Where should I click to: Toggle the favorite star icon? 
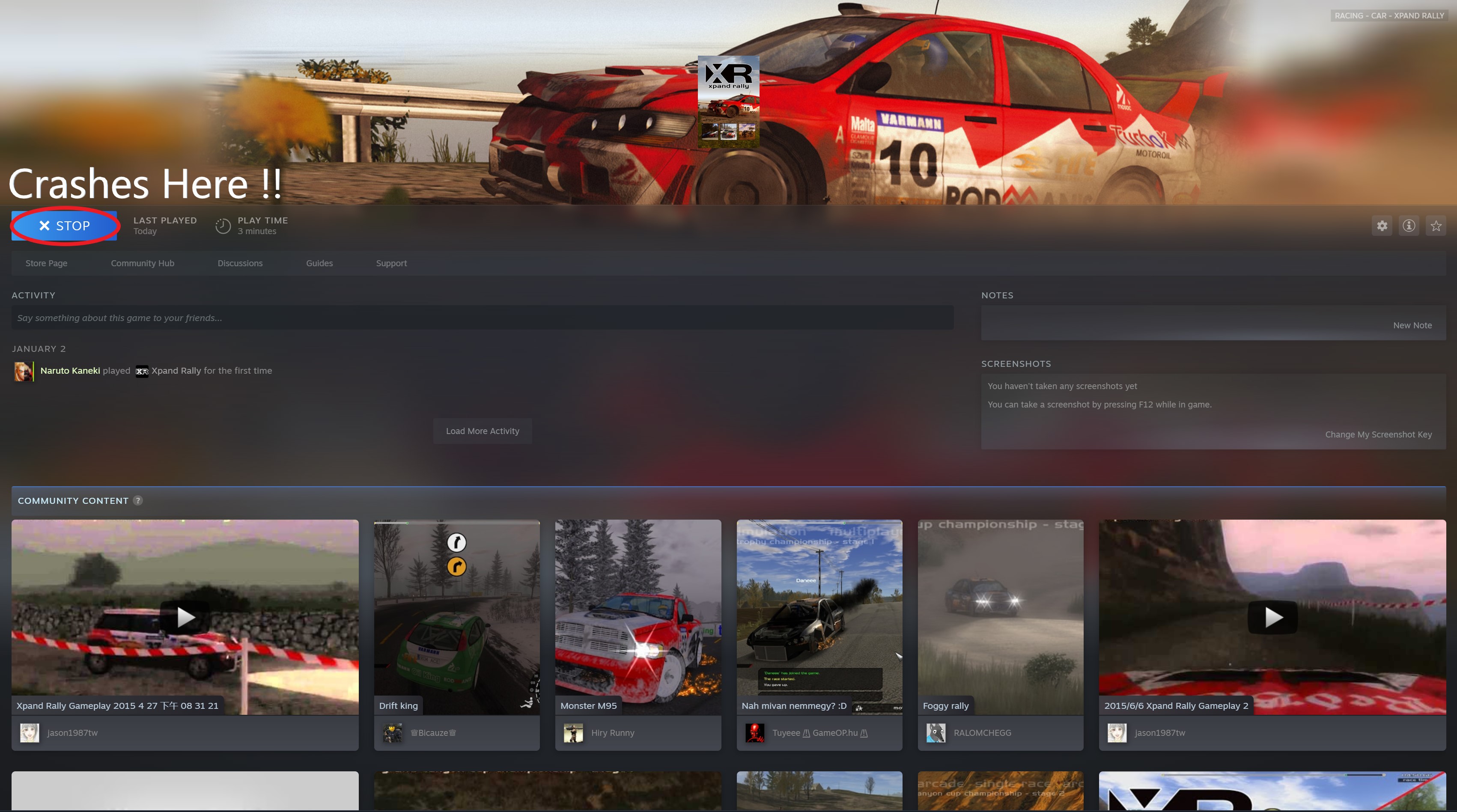[1436, 226]
